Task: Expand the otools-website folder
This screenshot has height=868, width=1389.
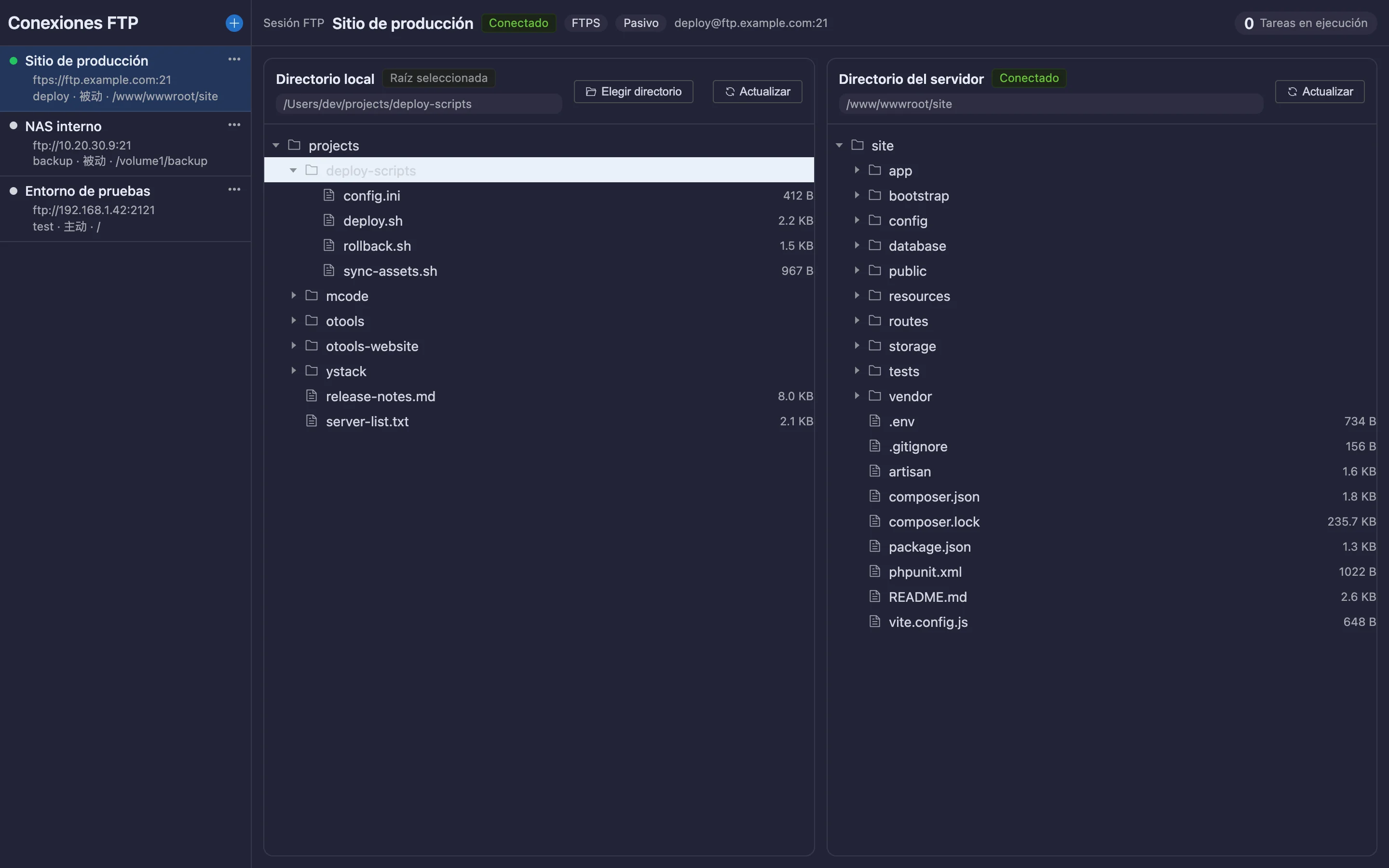Action: click(x=293, y=346)
